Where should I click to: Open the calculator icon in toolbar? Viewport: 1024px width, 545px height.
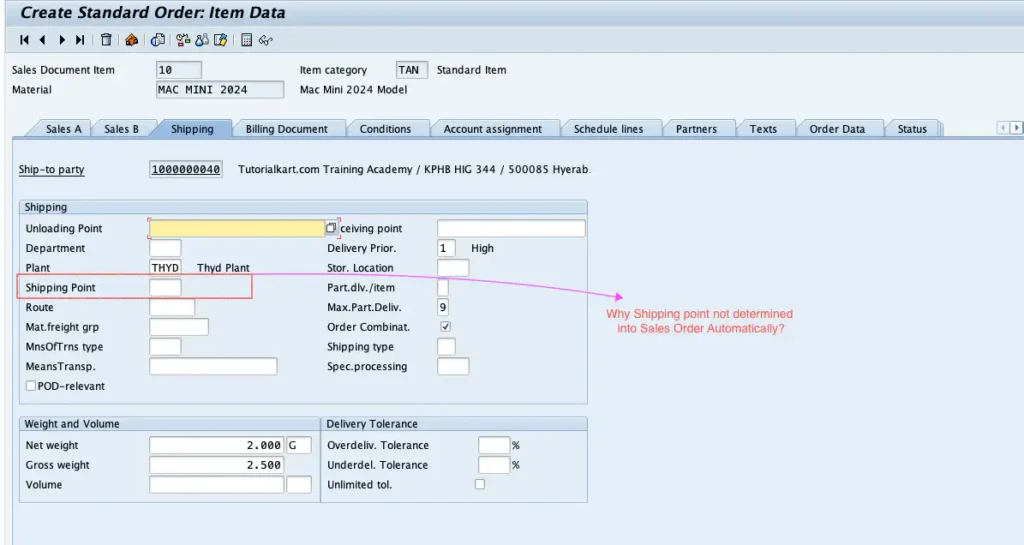click(246, 40)
